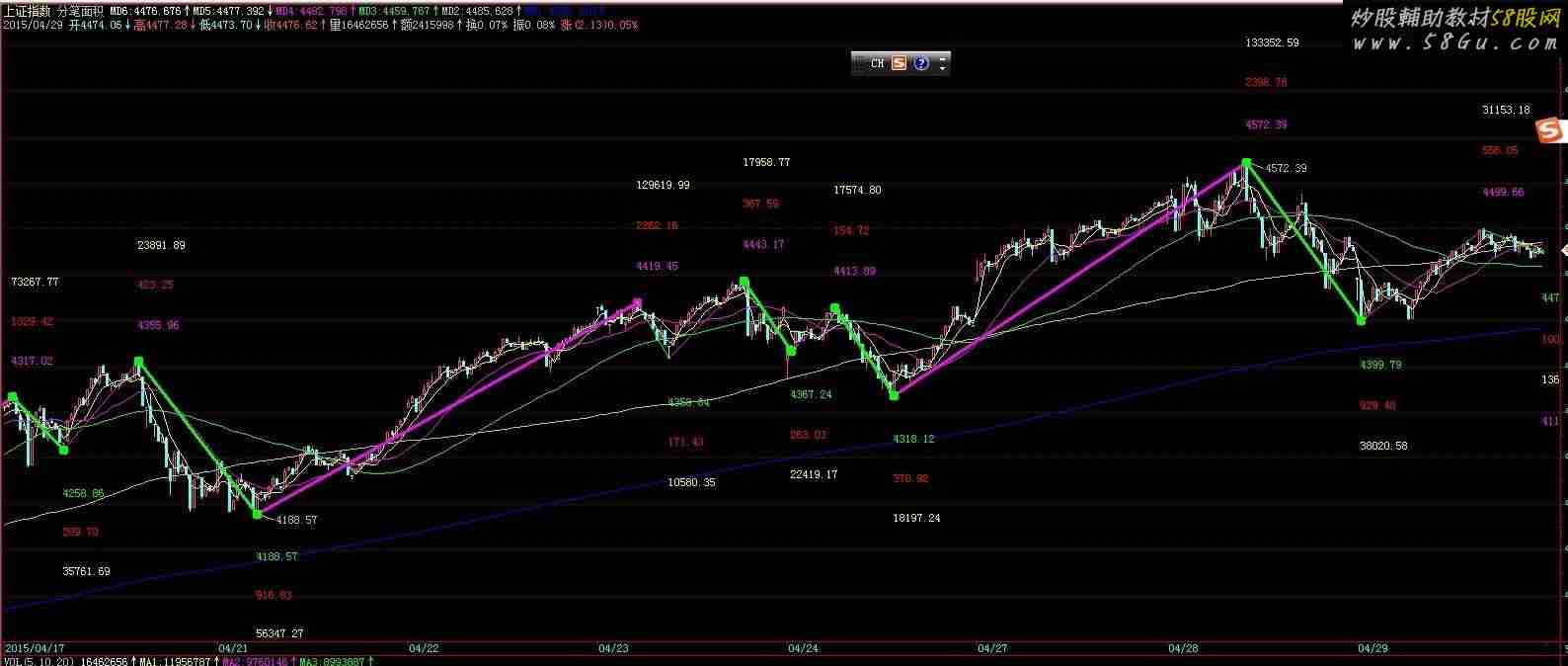Select the green marker near 4399.79 low
Image resolution: width=1568 pixels, height=666 pixels.
(1362, 320)
